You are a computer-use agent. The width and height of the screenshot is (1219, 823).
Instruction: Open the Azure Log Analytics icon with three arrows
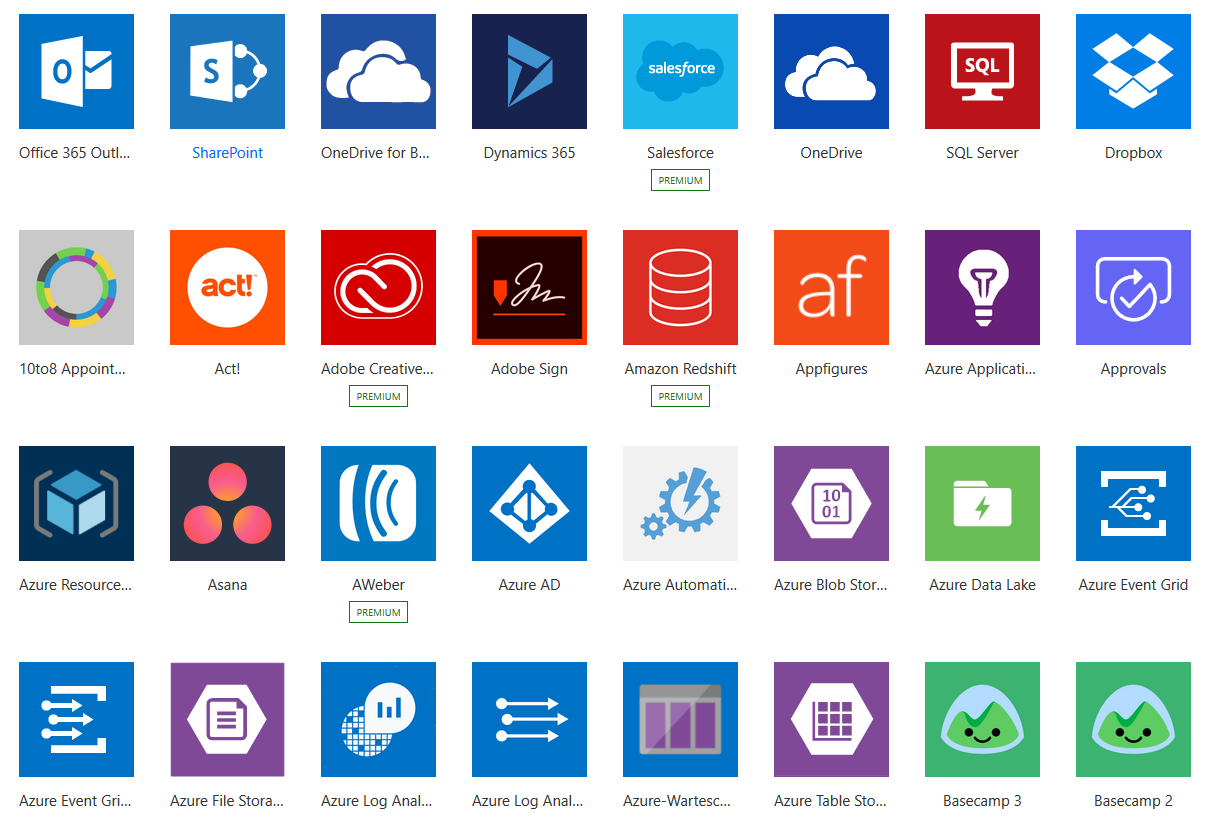coord(529,719)
